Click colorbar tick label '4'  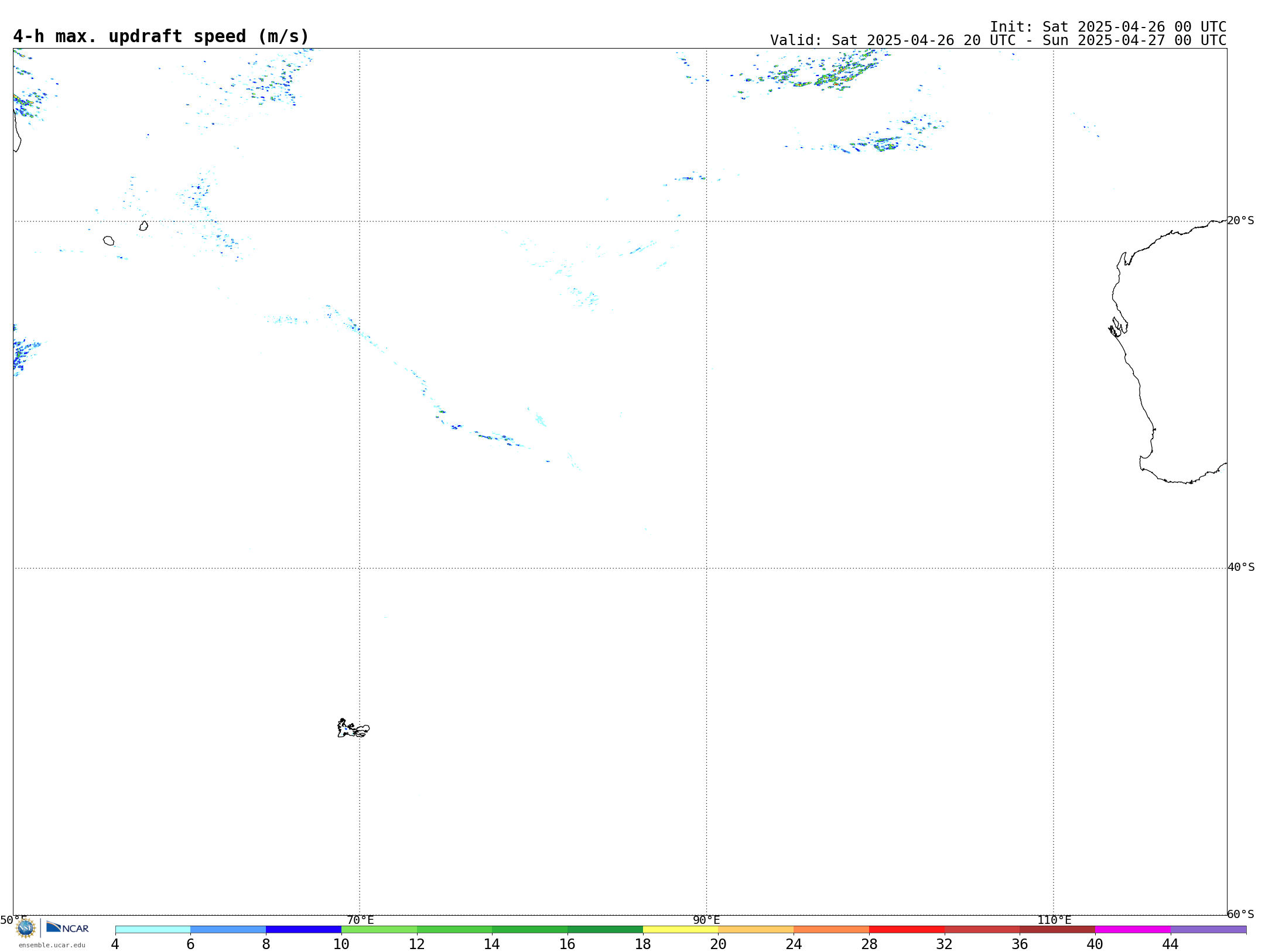coord(115,944)
